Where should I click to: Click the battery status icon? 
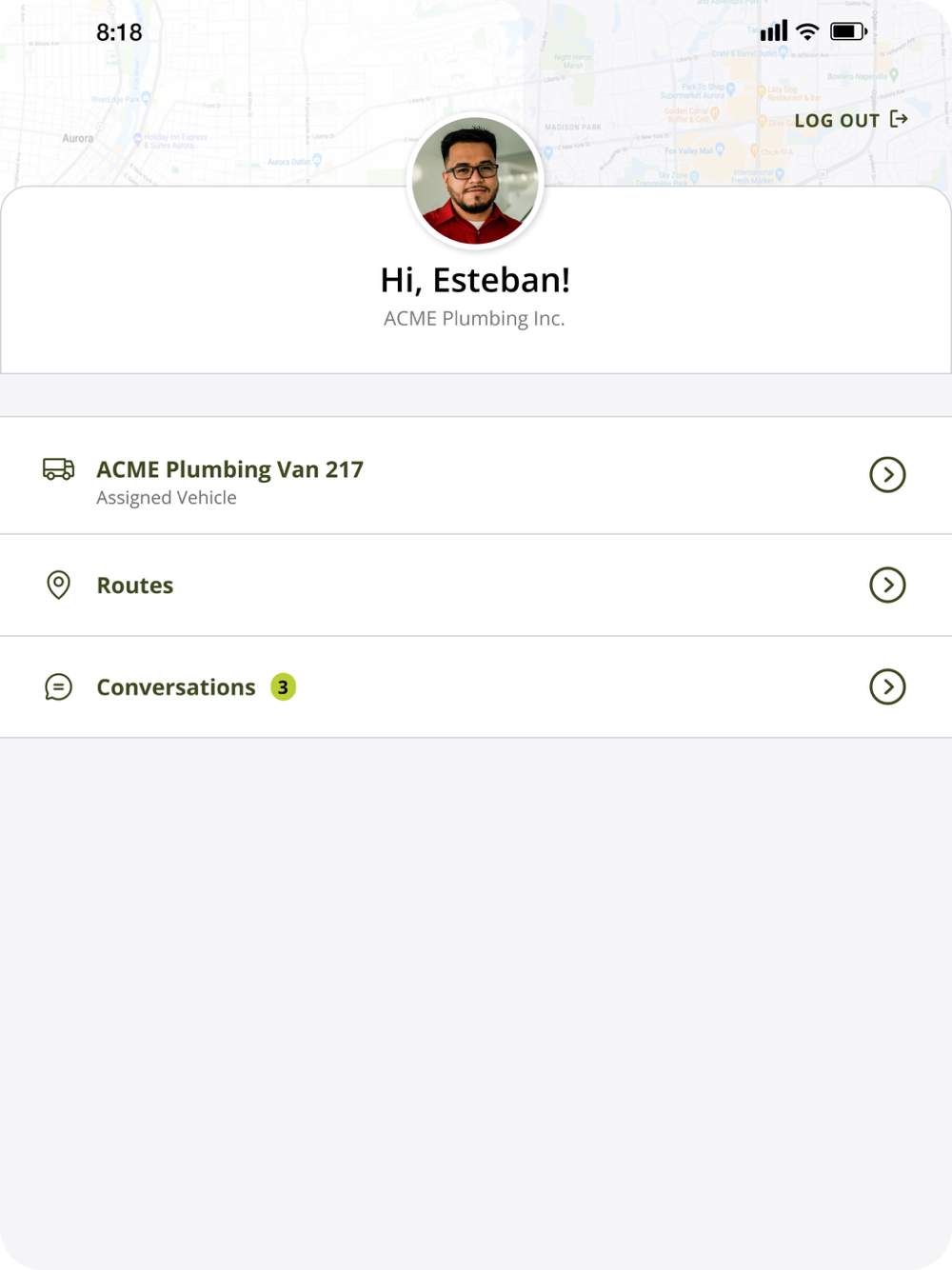point(848,31)
